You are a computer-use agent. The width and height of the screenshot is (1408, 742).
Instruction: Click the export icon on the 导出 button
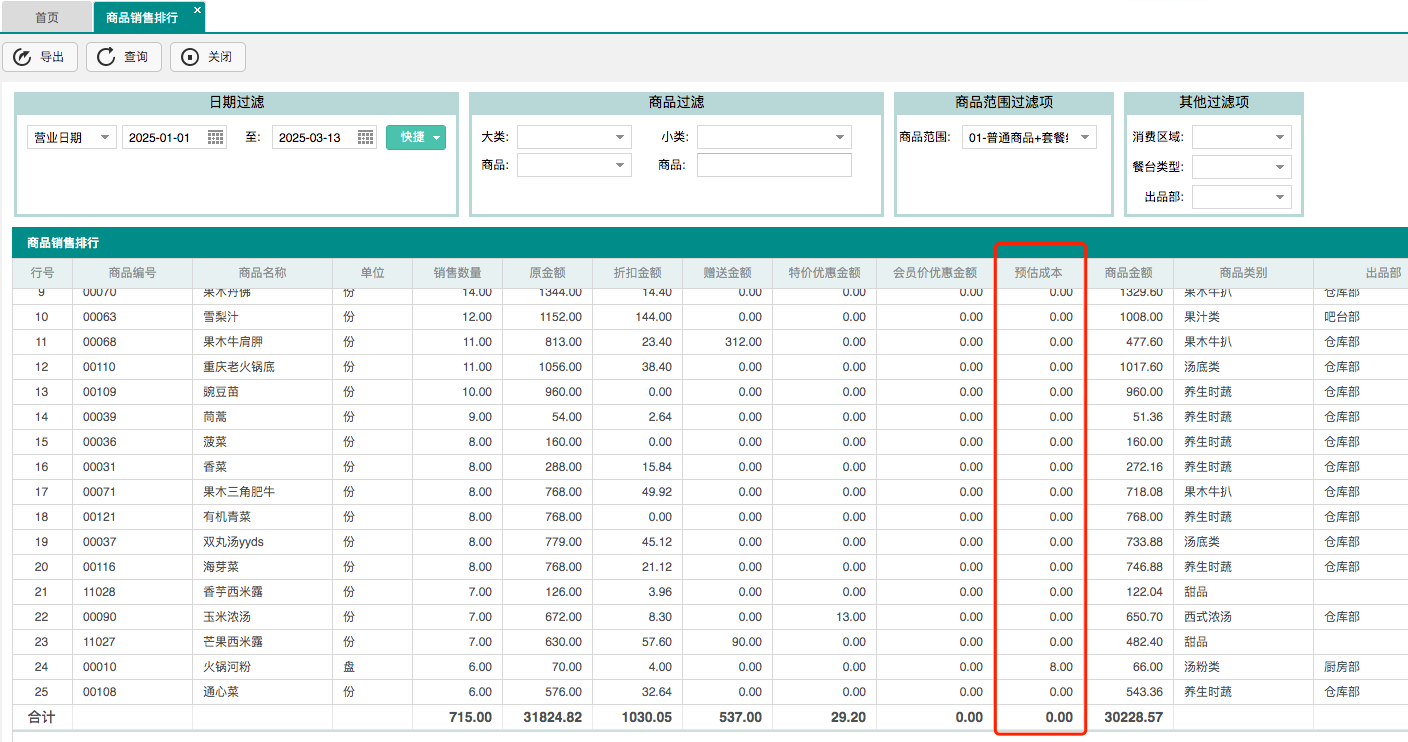coord(23,57)
